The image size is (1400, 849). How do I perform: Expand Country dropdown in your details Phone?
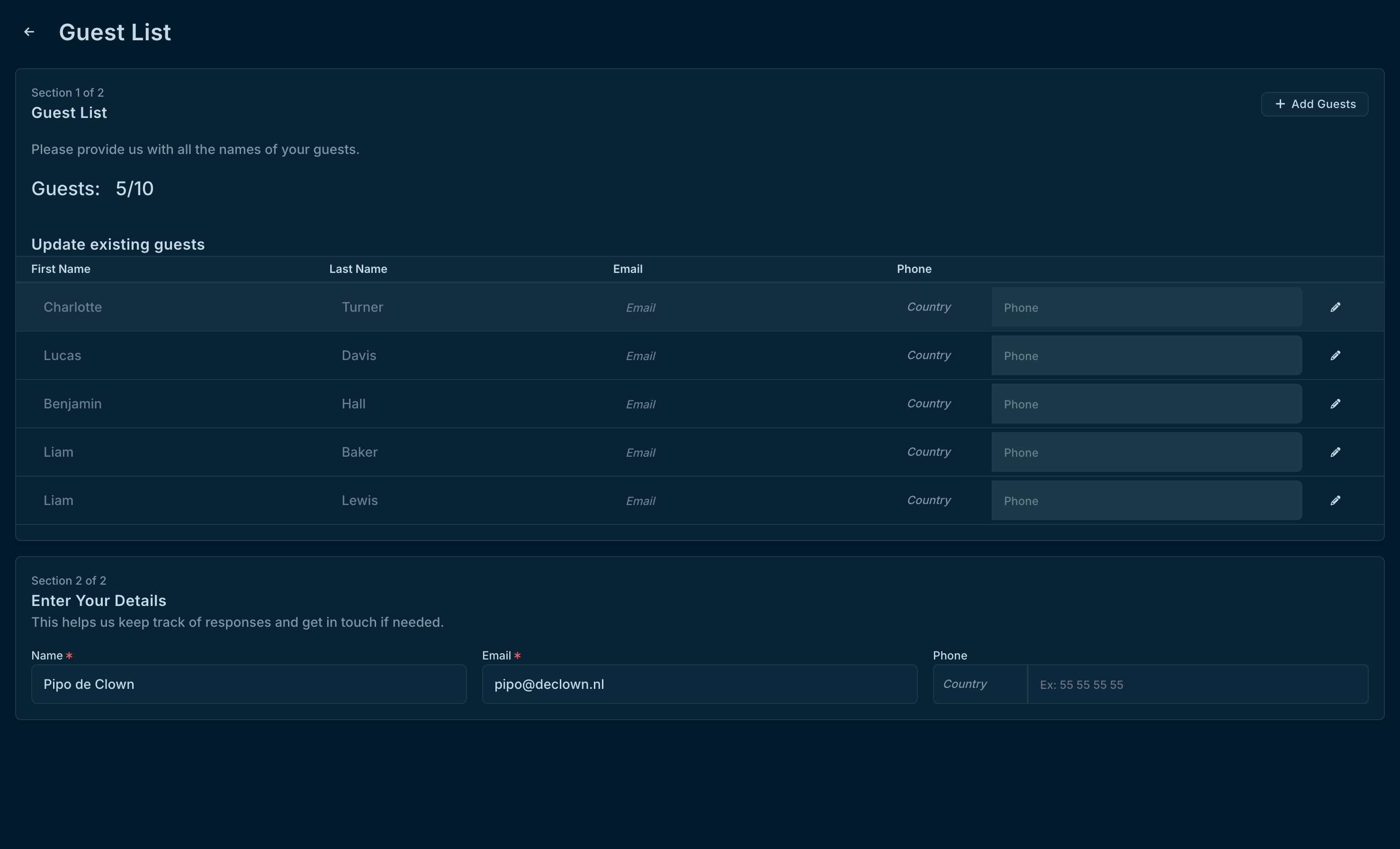979,684
